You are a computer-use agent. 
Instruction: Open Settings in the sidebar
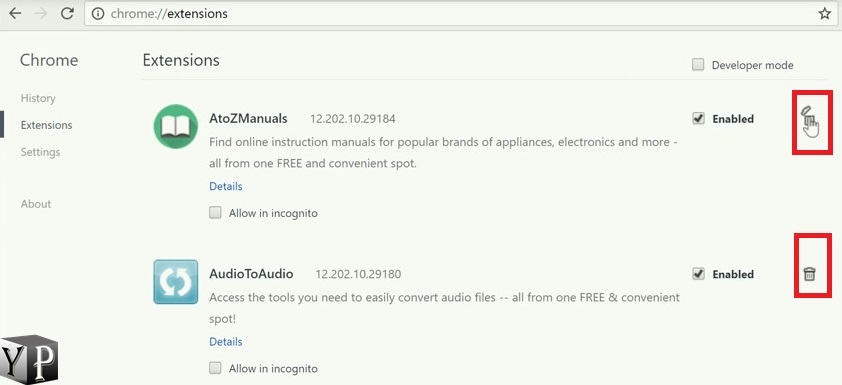pyautogui.click(x=40, y=152)
